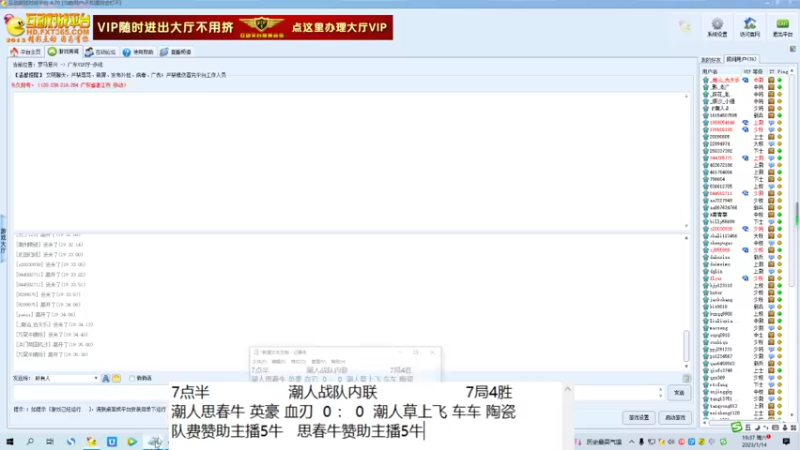Click the send button beside input
This screenshot has height=450, width=800.
(x=679, y=393)
